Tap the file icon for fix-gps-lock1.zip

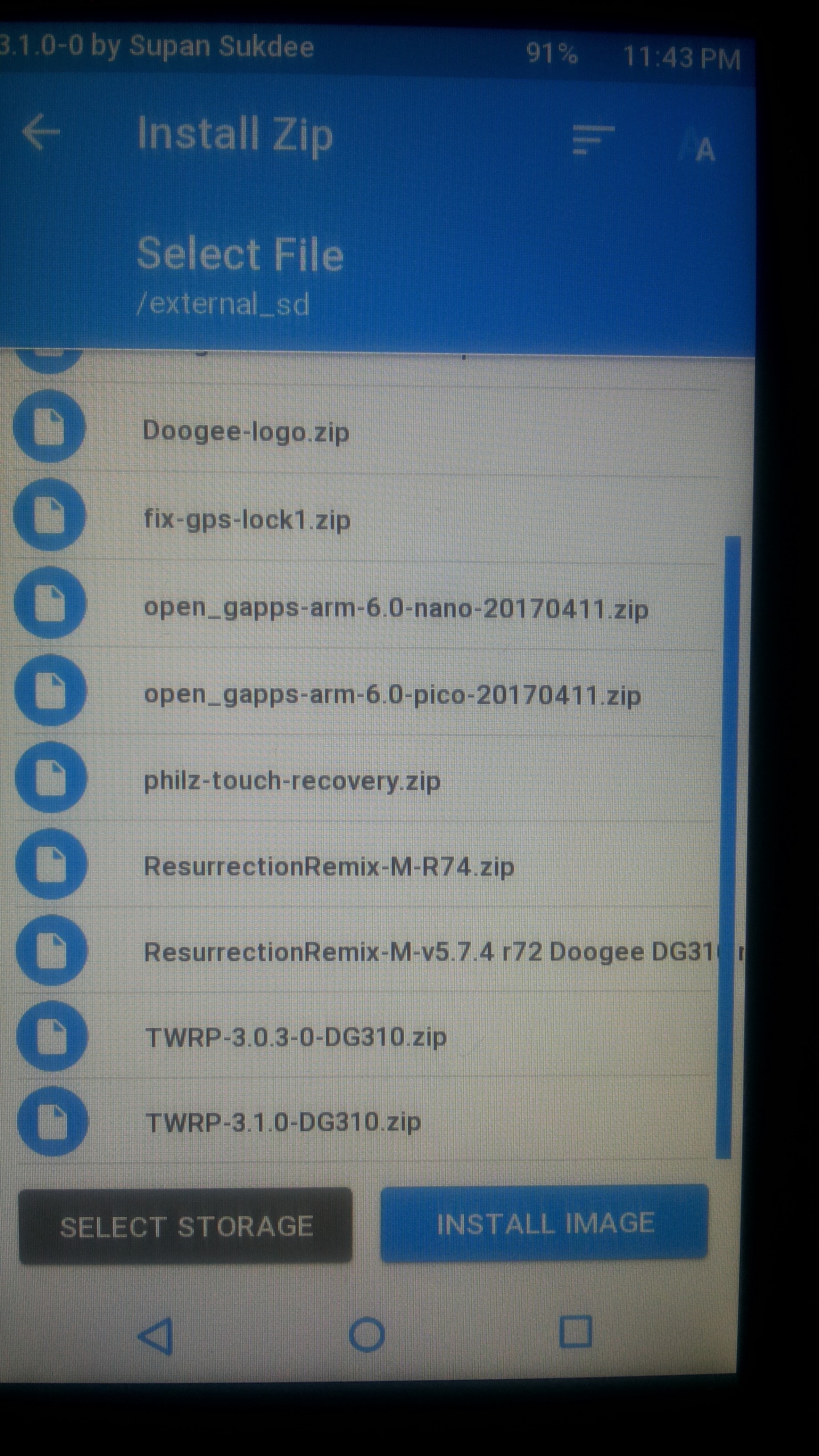(x=50, y=514)
